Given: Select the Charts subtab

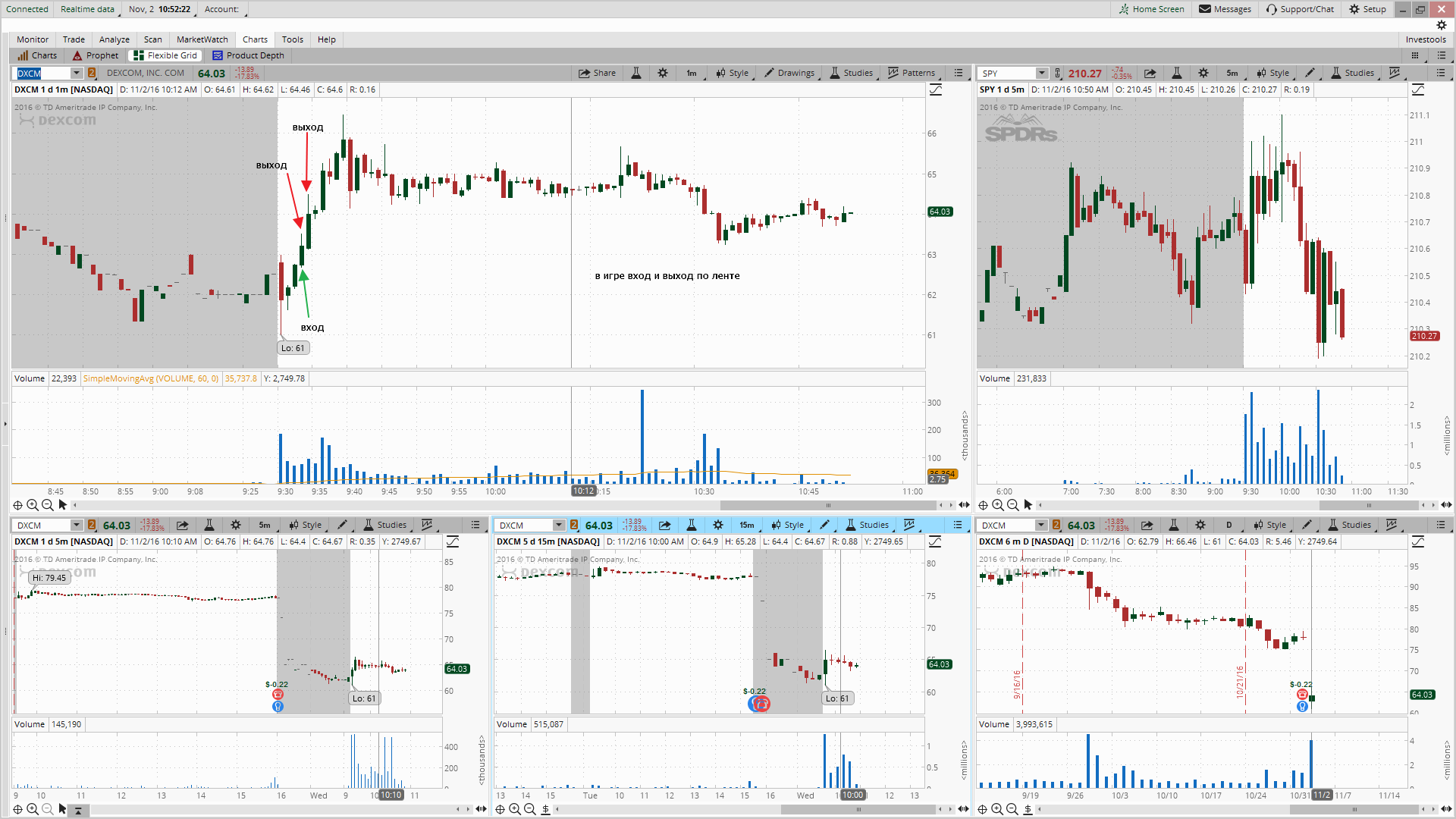Looking at the screenshot, I should 38,55.
